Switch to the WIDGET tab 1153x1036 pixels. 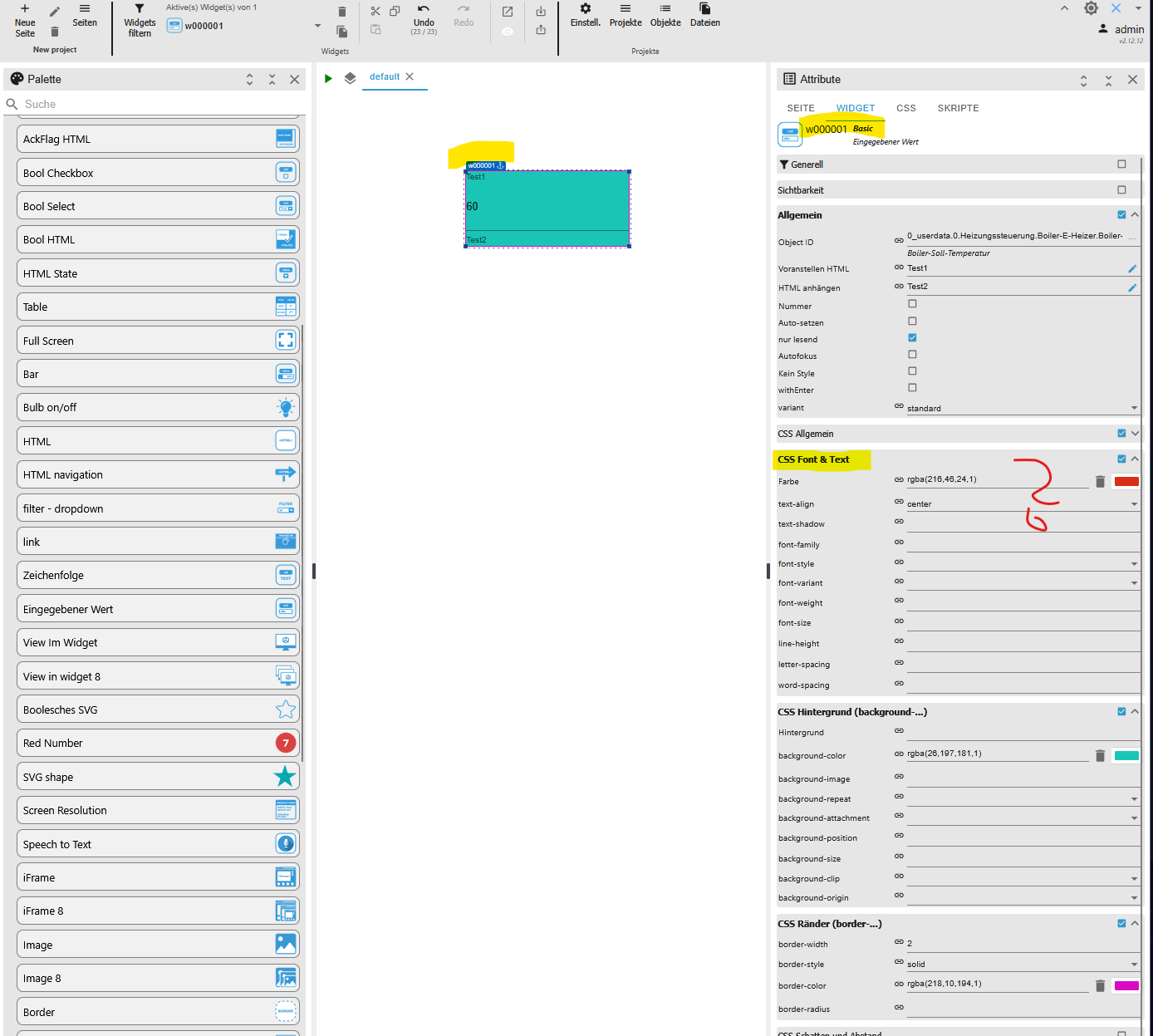(856, 108)
